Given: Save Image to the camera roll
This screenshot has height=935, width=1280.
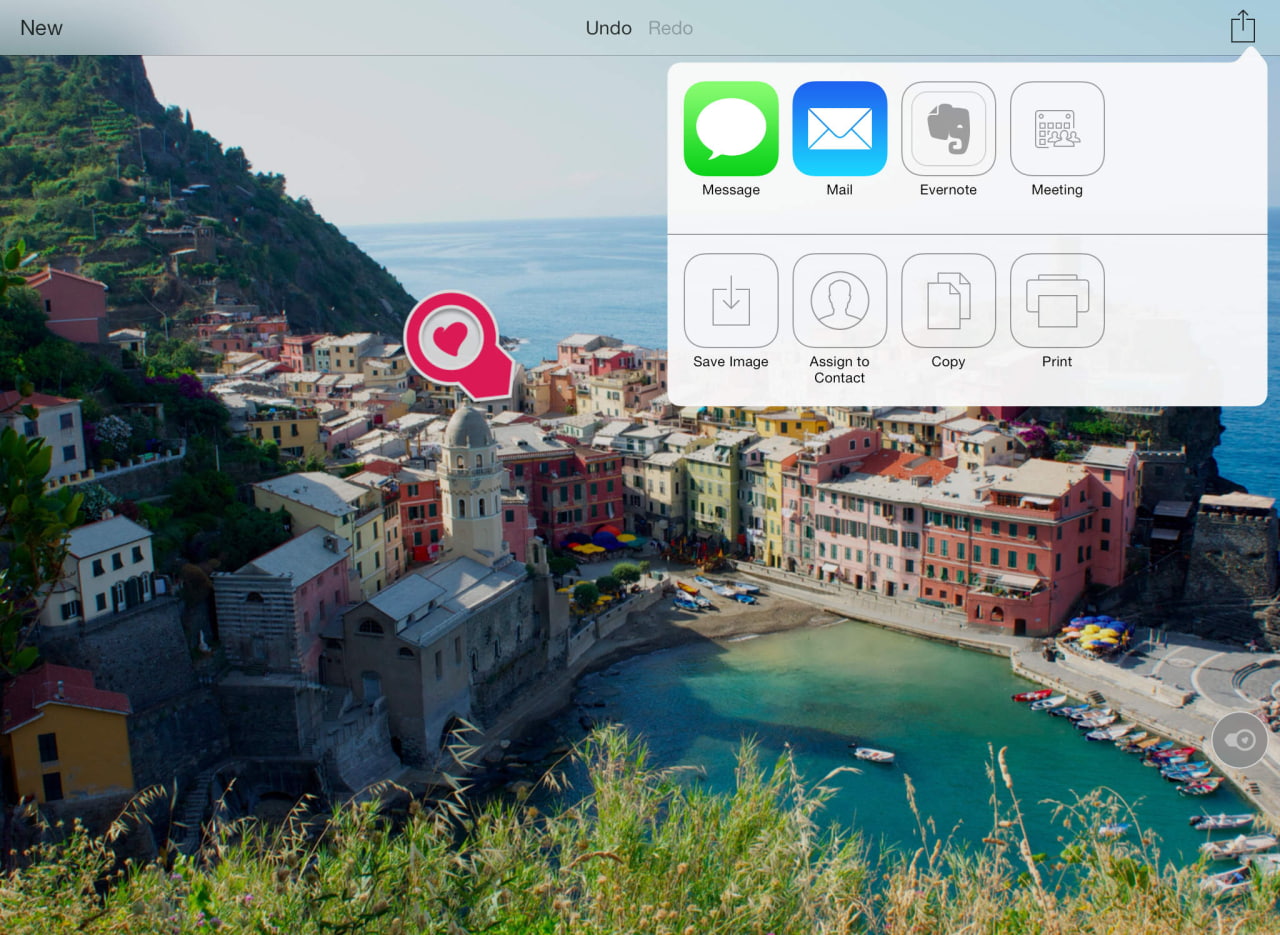Looking at the screenshot, I should (729, 300).
